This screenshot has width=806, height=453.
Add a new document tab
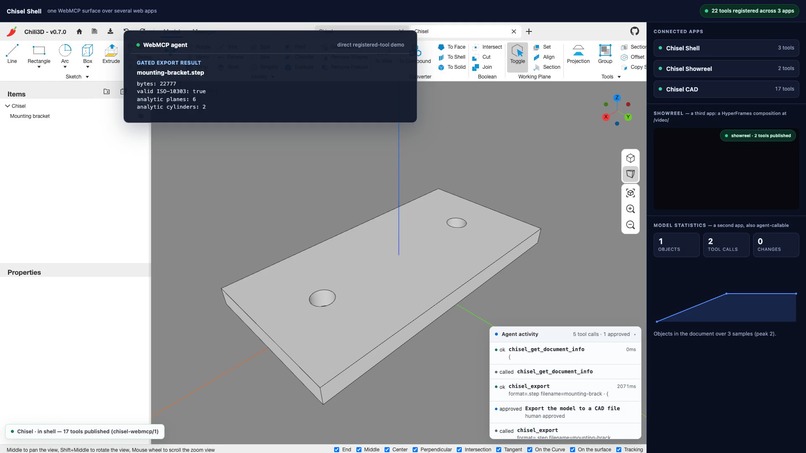528,31
